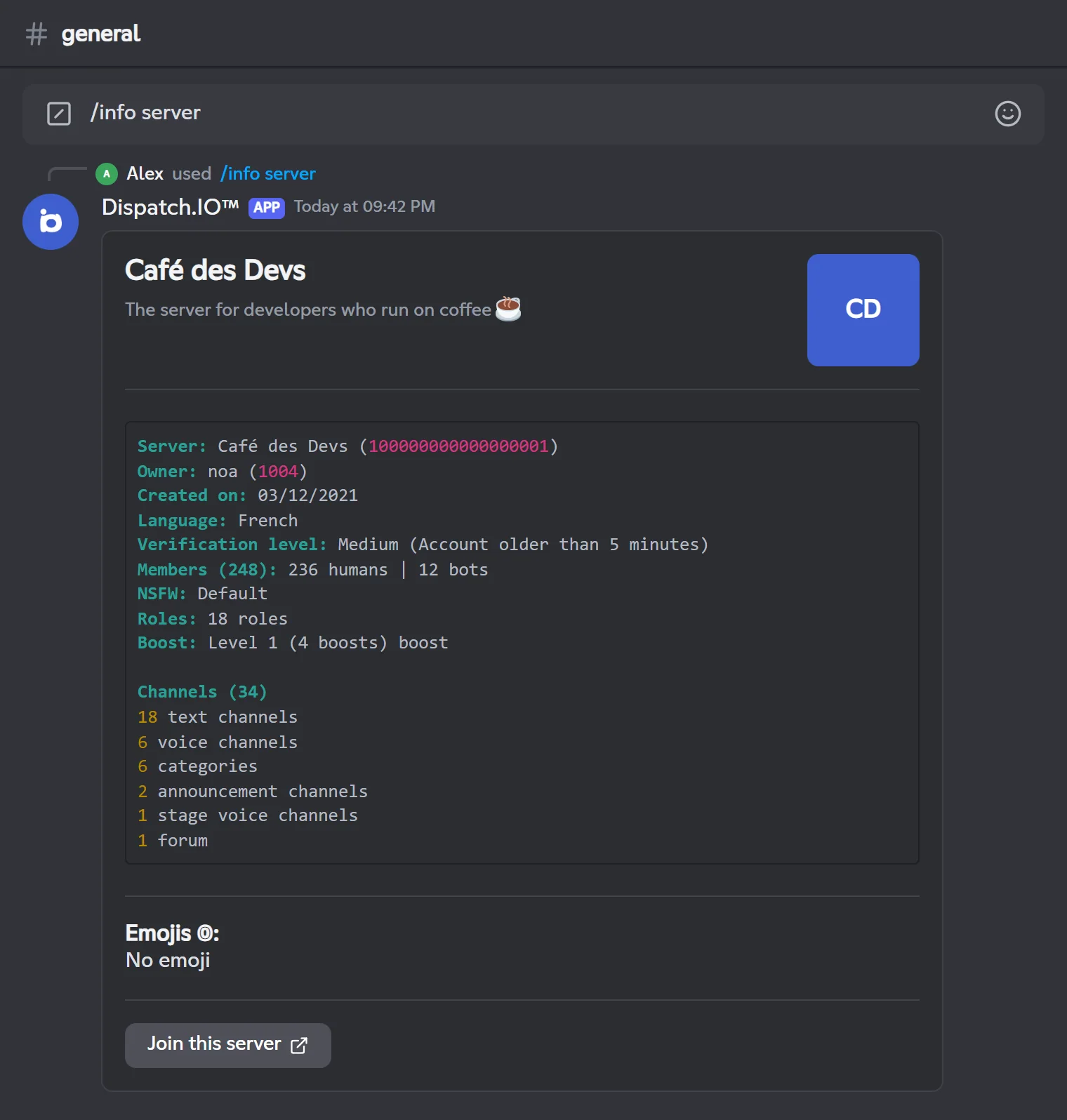
Task: Click the NSFW: Default line
Action: [203, 594]
